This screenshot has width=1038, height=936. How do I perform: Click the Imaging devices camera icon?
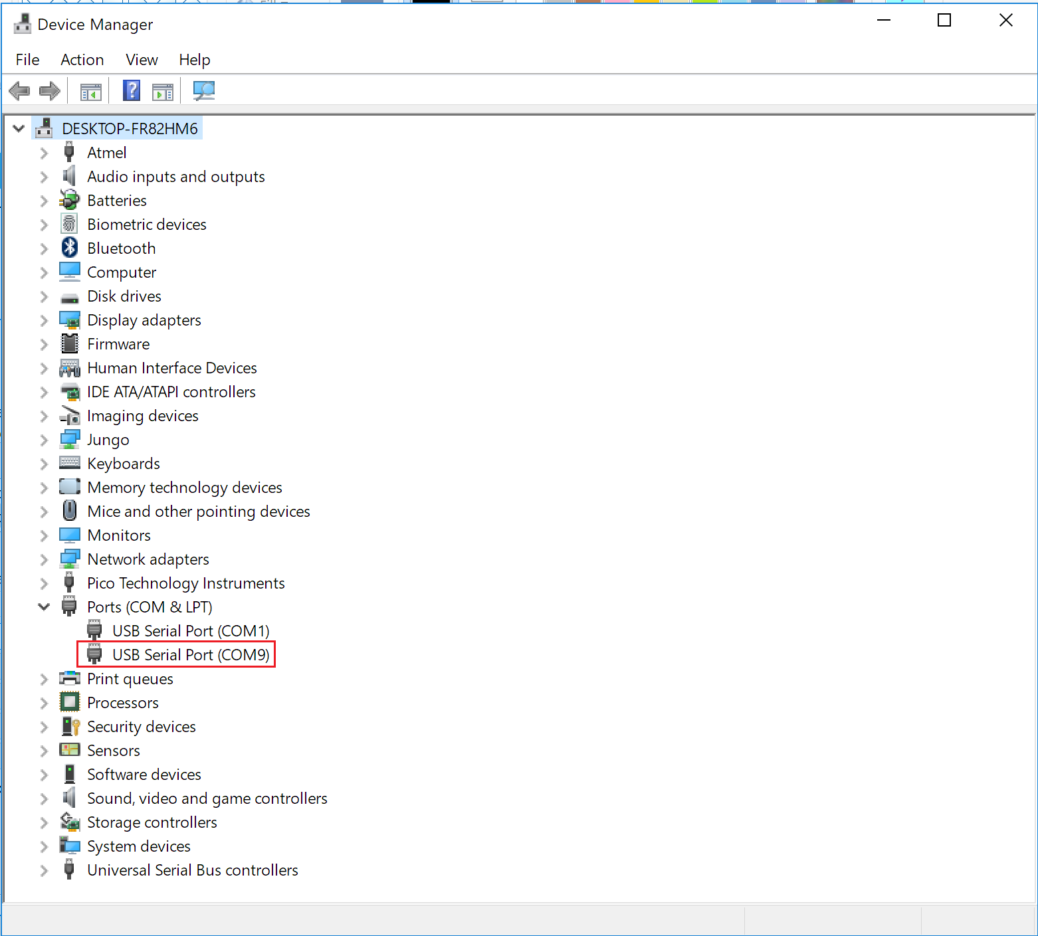[69, 415]
